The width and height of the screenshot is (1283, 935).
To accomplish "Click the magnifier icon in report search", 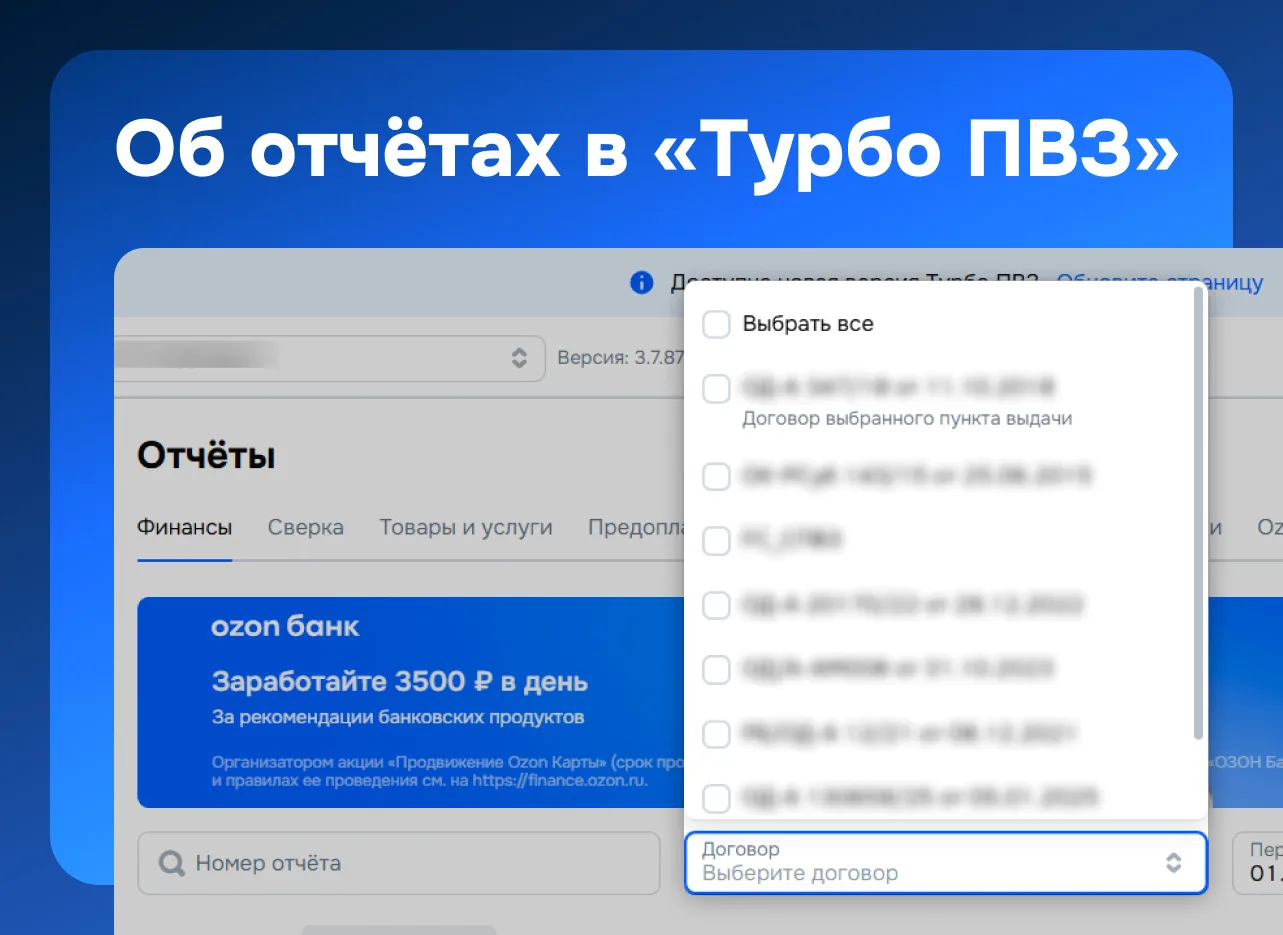I will 172,863.
